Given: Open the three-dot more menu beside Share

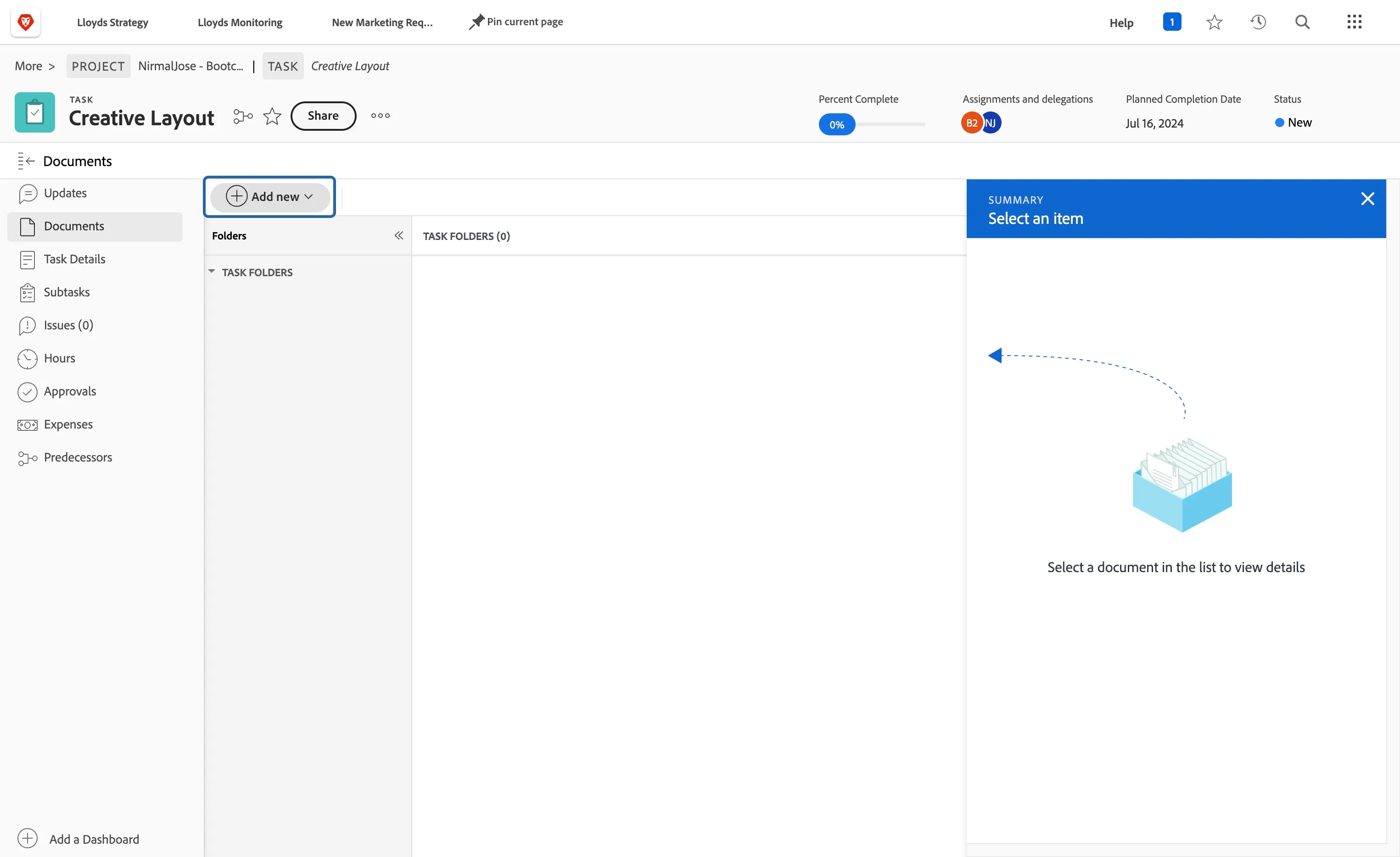Looking at the screenshot, I should (380, 116).
